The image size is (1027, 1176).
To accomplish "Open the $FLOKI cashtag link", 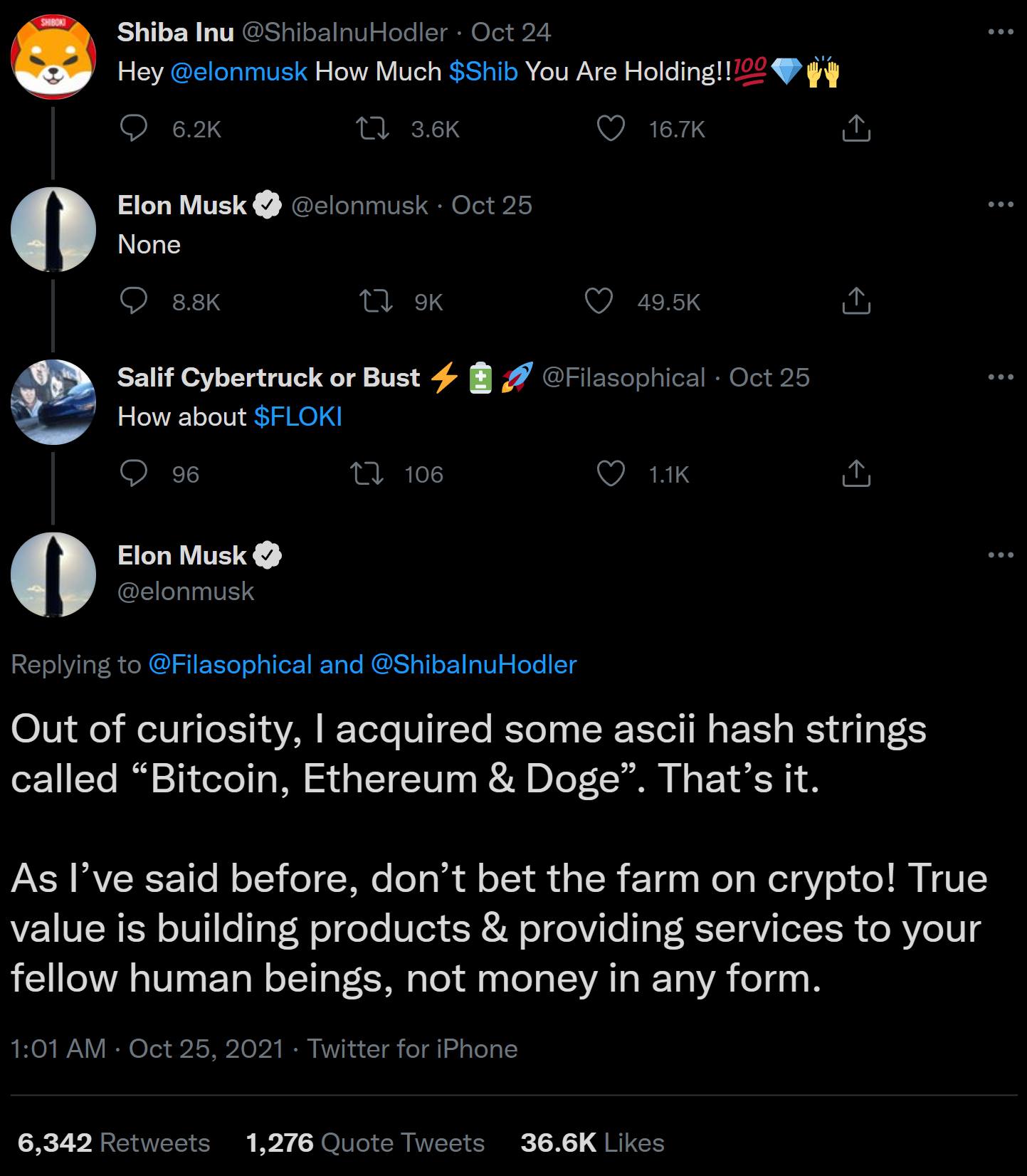I will pos(297,416).
